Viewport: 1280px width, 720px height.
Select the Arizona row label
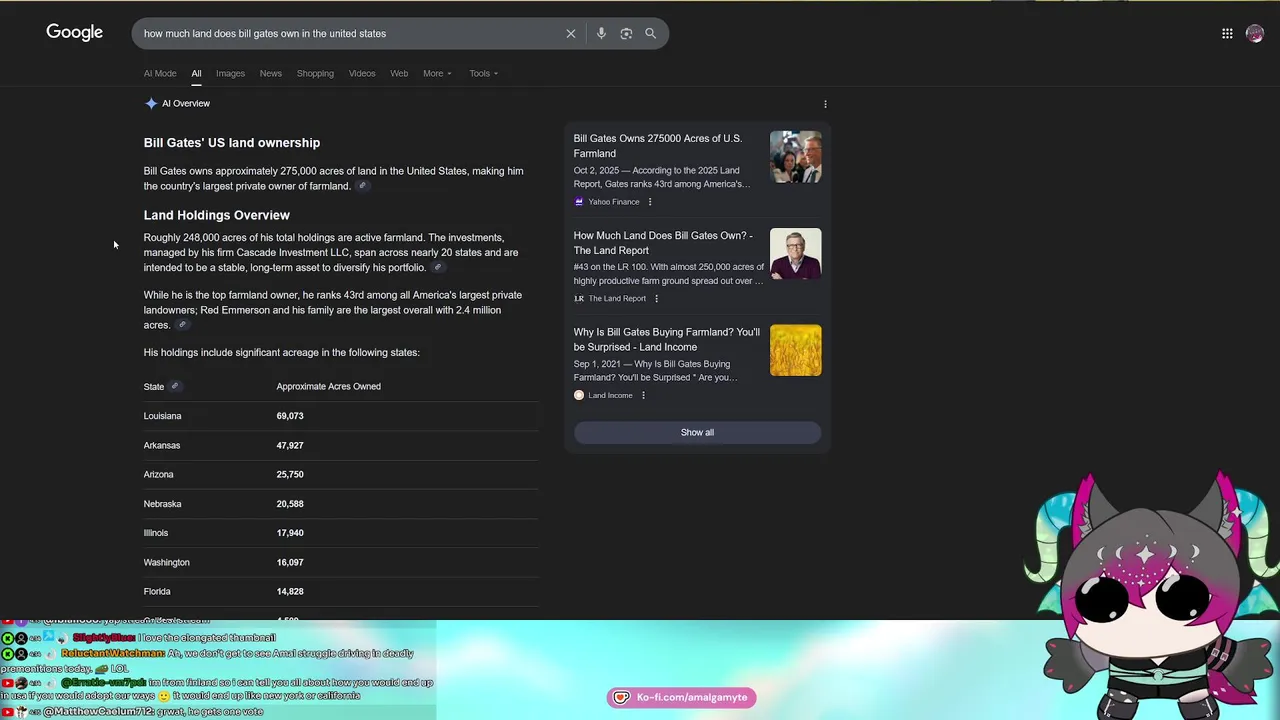click(158, 474)
